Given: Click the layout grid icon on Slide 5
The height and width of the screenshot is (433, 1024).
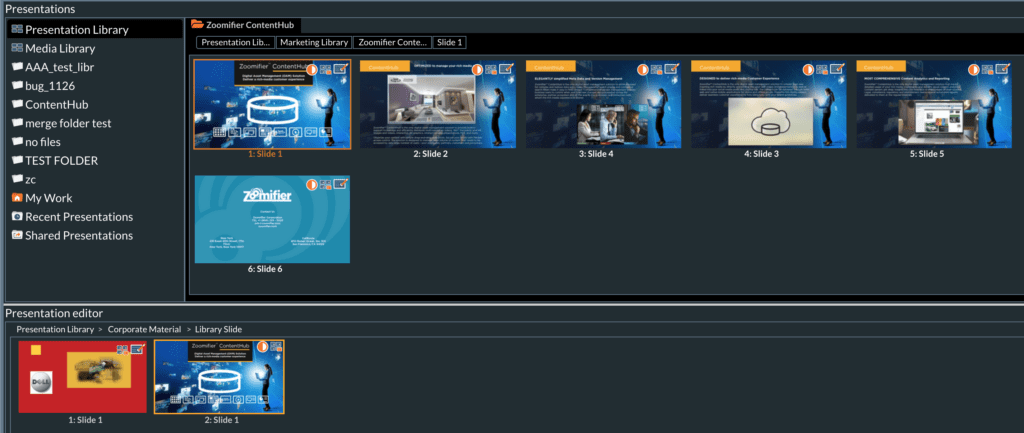Looking at the screenshot, I should (x=987, y=69).
